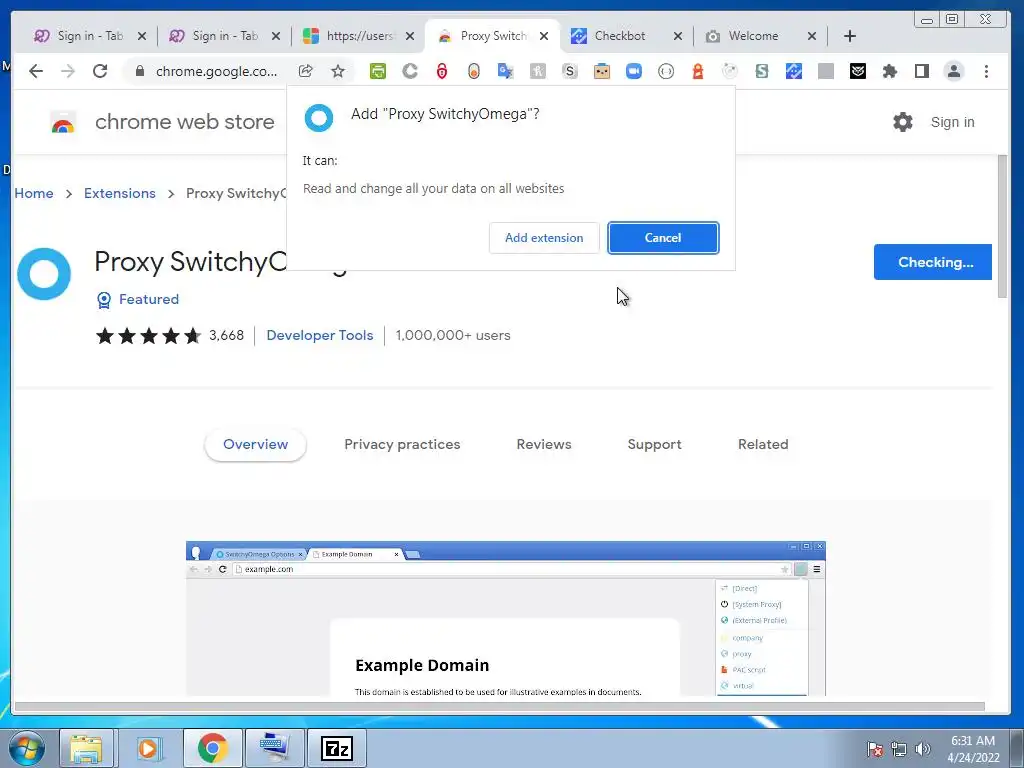The image size is (1024, 768).
Task: Open a new browser tab
Action: tap(850, 36)
